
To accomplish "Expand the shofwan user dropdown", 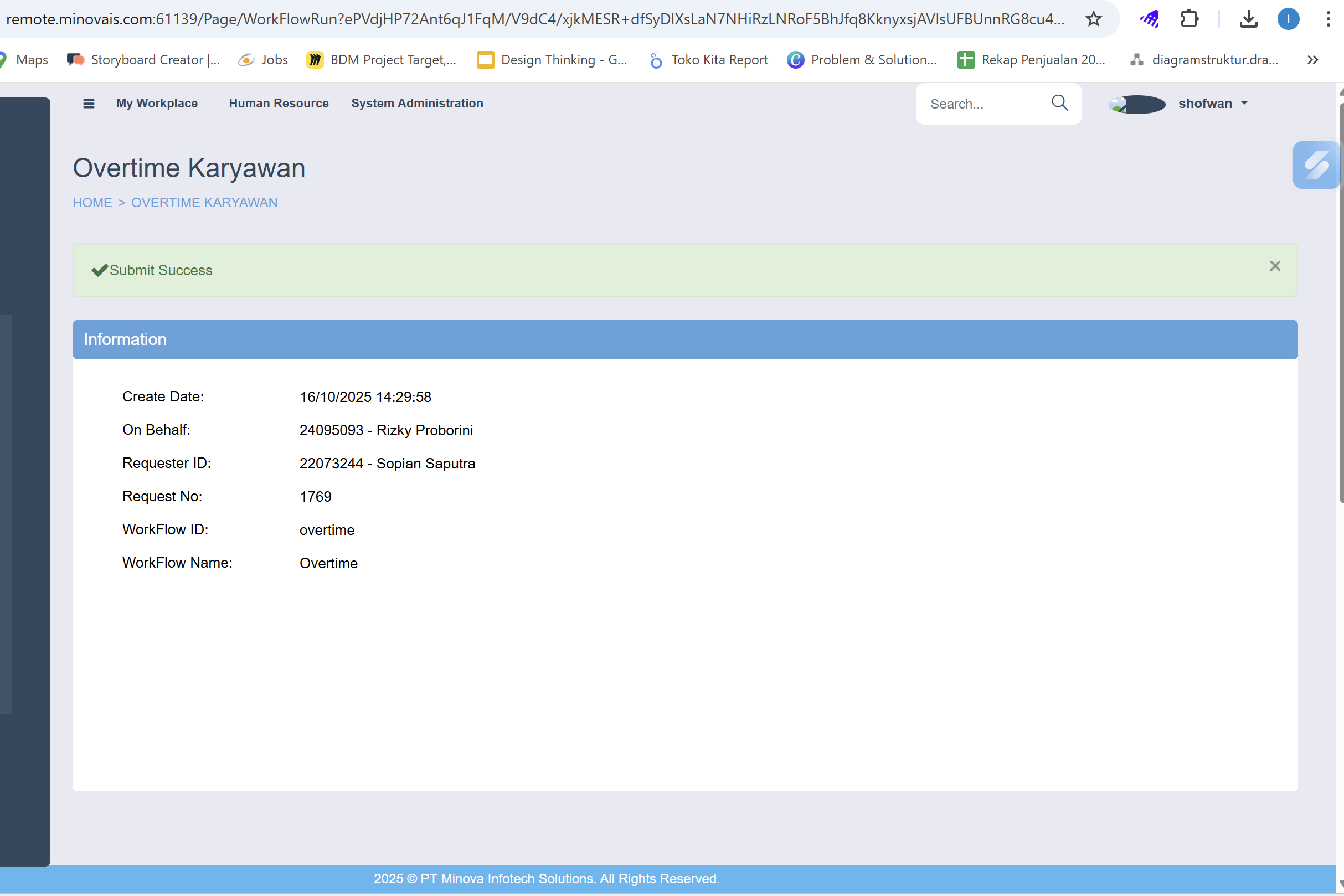I will point(1213,104).
